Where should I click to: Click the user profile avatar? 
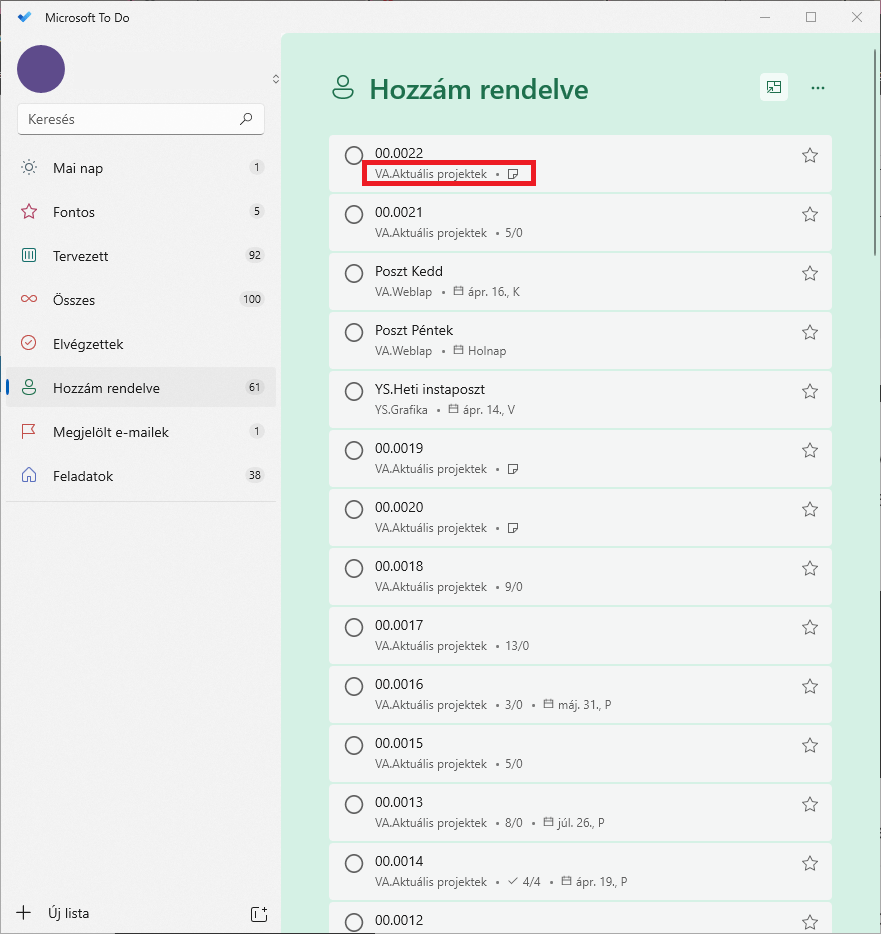41,69
